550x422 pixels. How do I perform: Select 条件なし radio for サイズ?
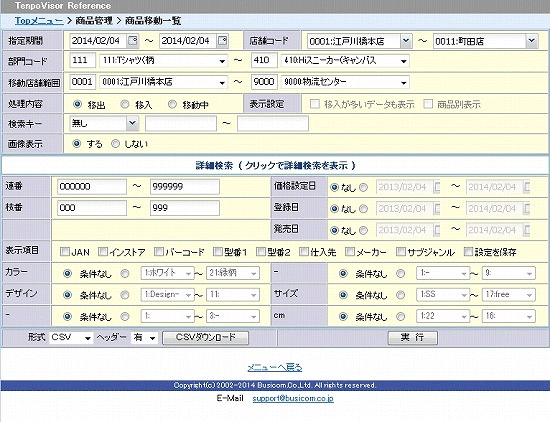click(343, 295)
